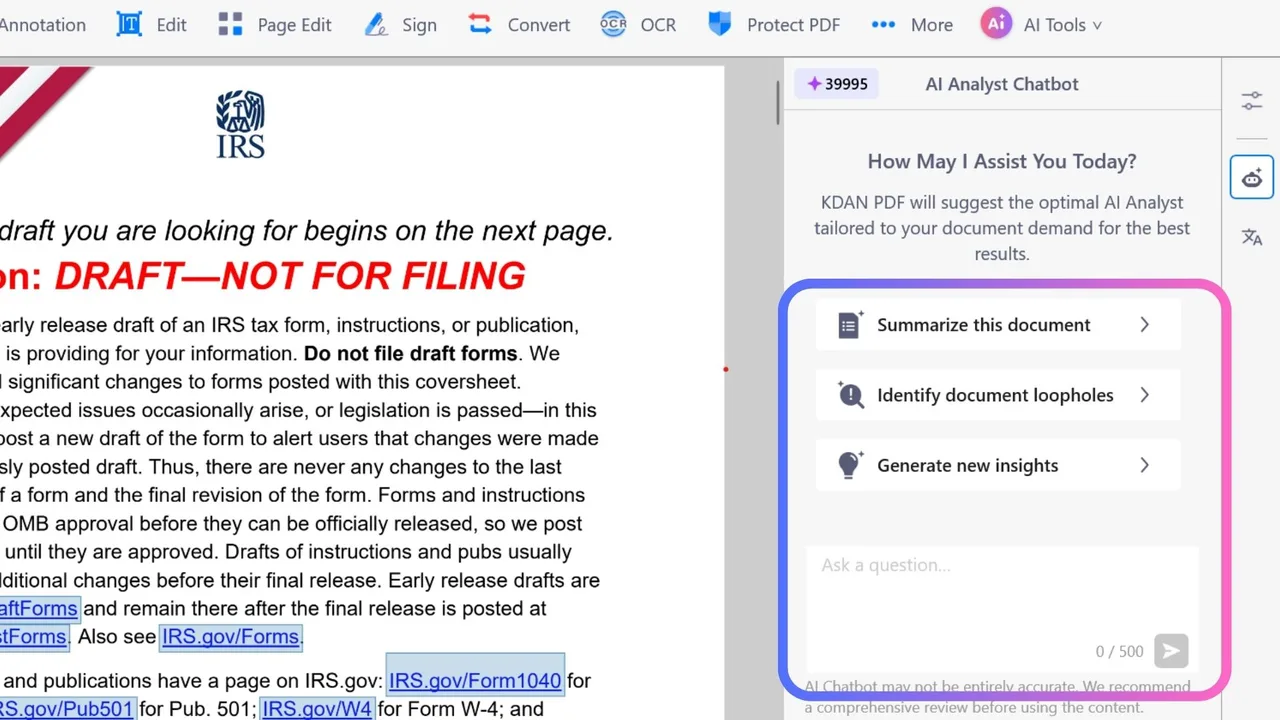This screenshot has width=1280, height=720.
Task: Toggle the AI chatbot sidebar icon
Action: [x=1252, y=178]
